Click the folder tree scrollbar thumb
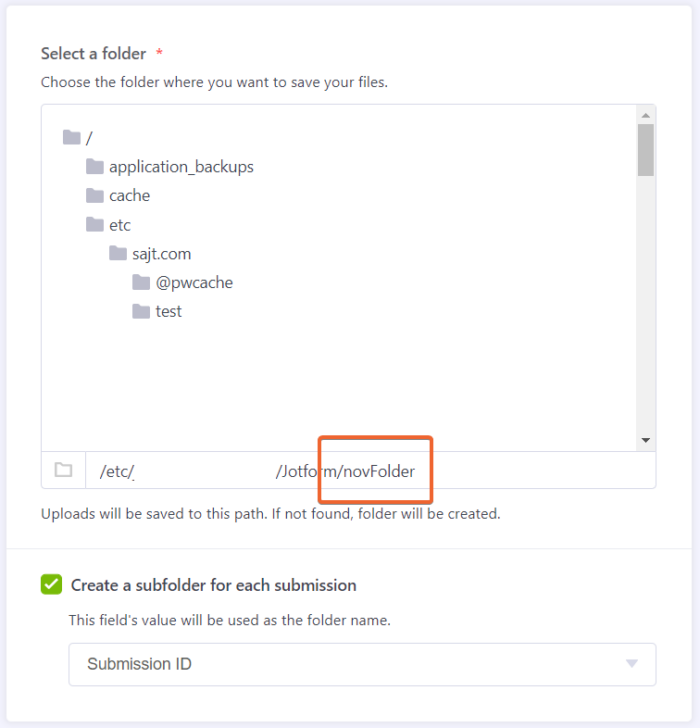The width and height of the screenshot is (700, 728). (645, 150)
